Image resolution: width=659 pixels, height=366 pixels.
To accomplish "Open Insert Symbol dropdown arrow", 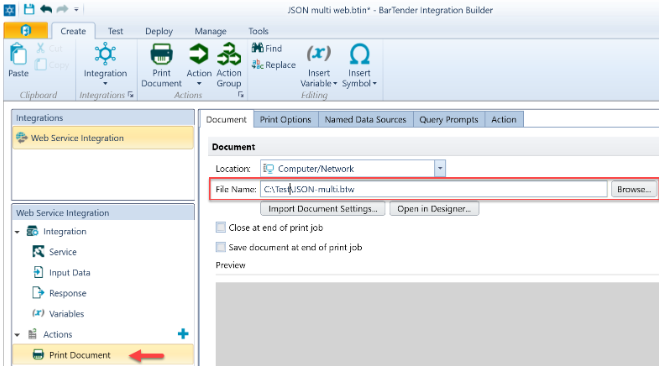I will coord(374,84).
